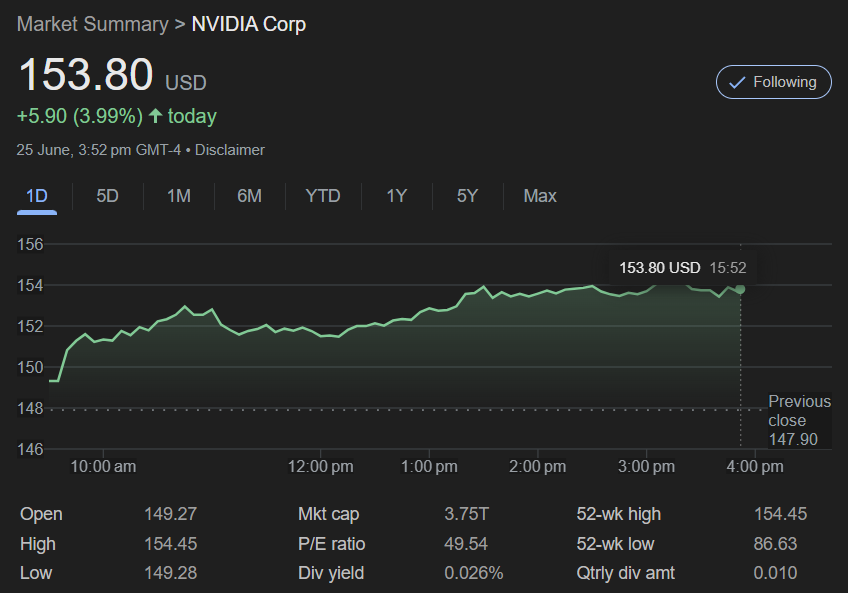Open the NVIDIA Corp page link
The width and height of the screenshot is (848, 593).
(248, 24)
